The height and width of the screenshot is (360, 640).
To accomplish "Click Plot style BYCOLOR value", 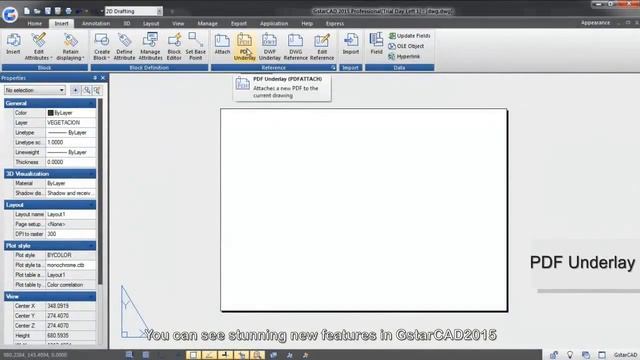I will pyautogui.click(x=71, y=255).
